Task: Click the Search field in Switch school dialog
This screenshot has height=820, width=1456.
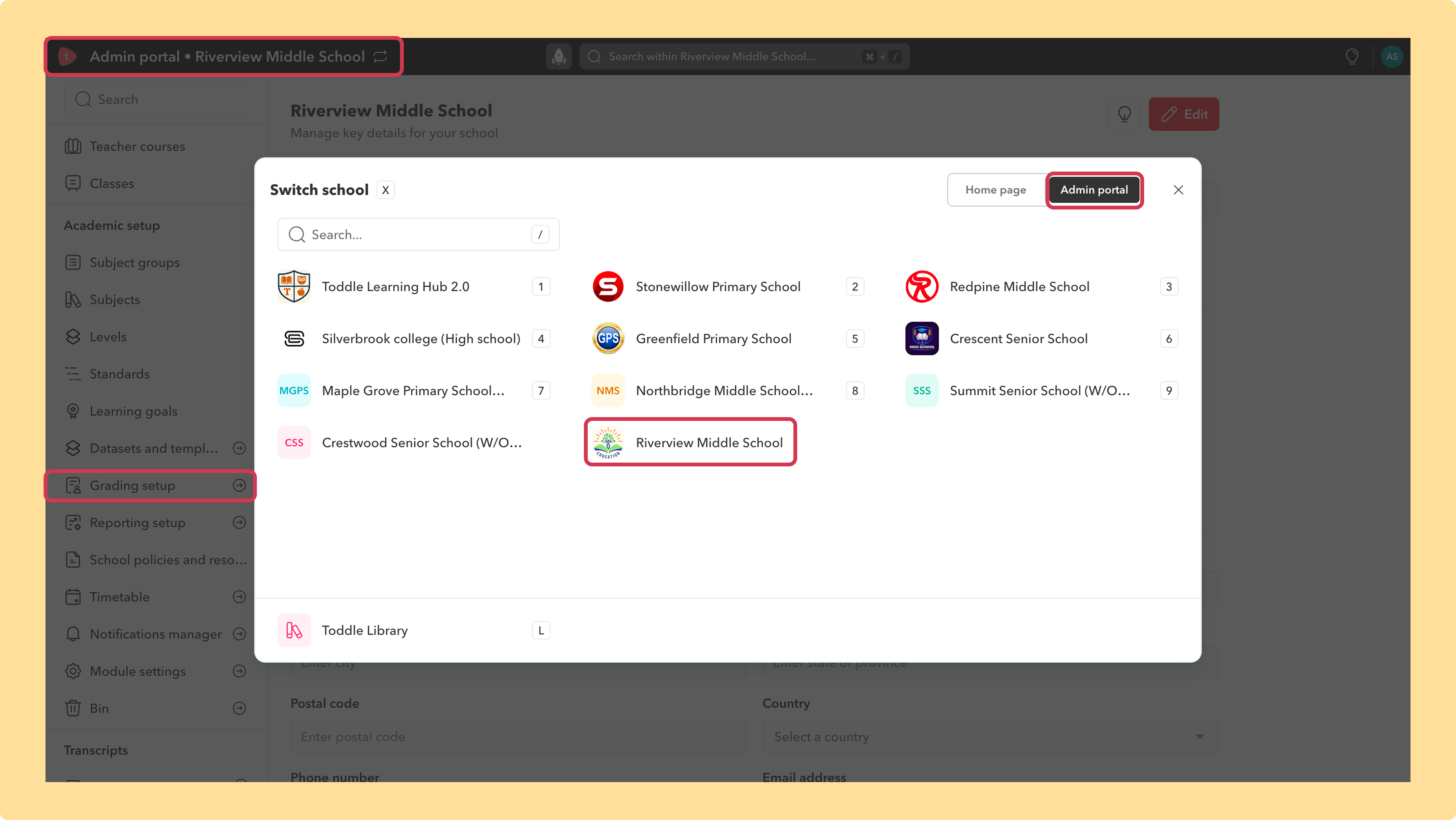Action: [x=418, y=235]
